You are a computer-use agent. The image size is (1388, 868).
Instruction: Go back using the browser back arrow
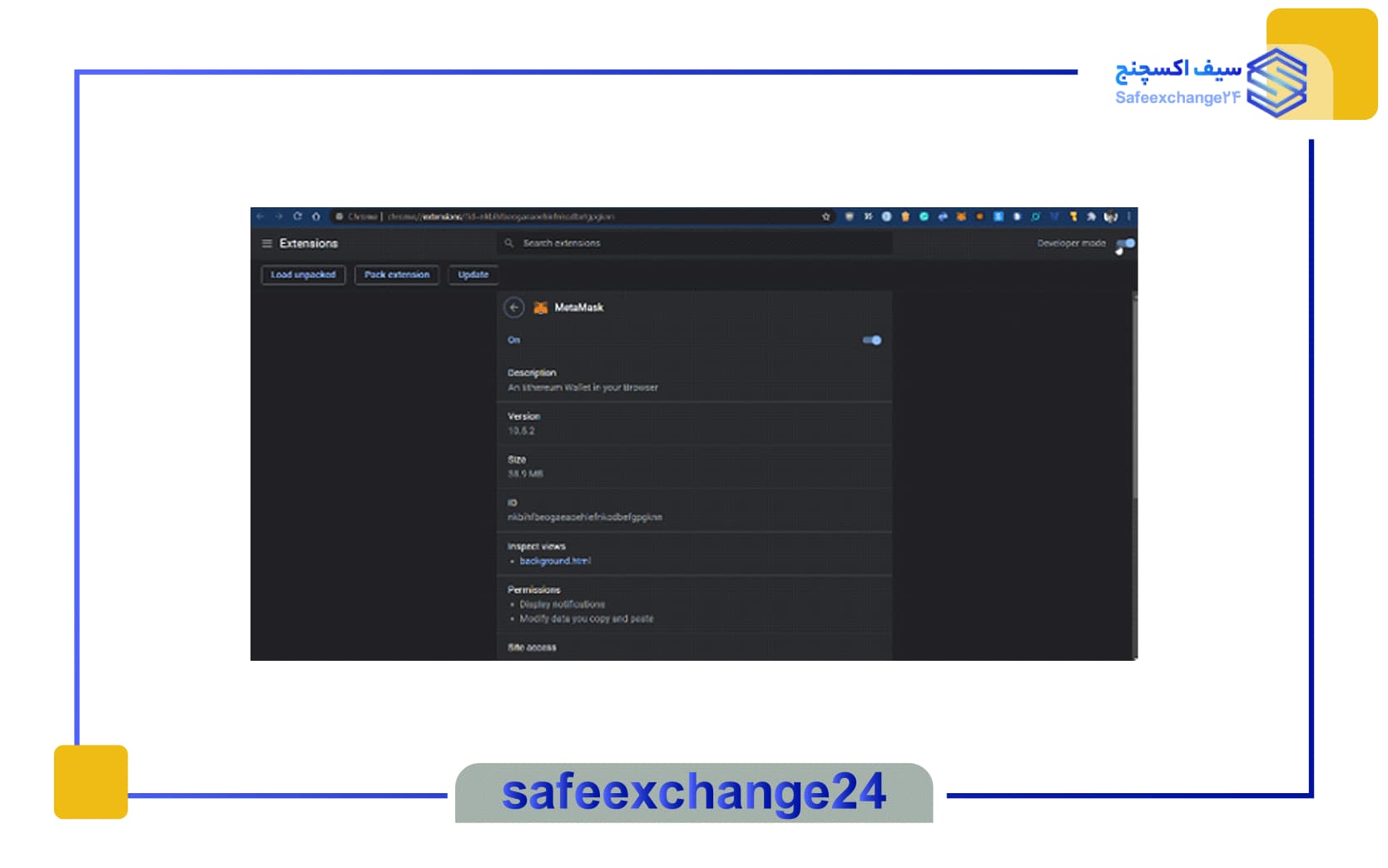pyautogui.click(x=260, y=216)
